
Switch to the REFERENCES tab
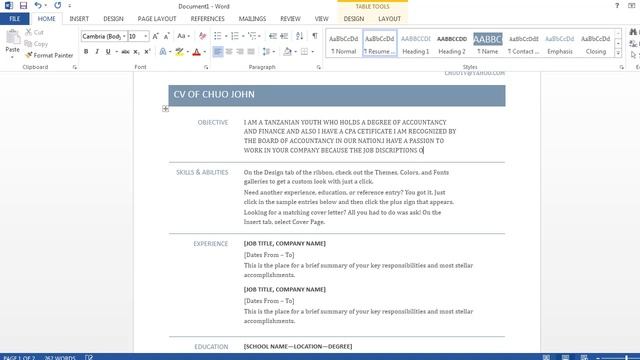point(207,19)
